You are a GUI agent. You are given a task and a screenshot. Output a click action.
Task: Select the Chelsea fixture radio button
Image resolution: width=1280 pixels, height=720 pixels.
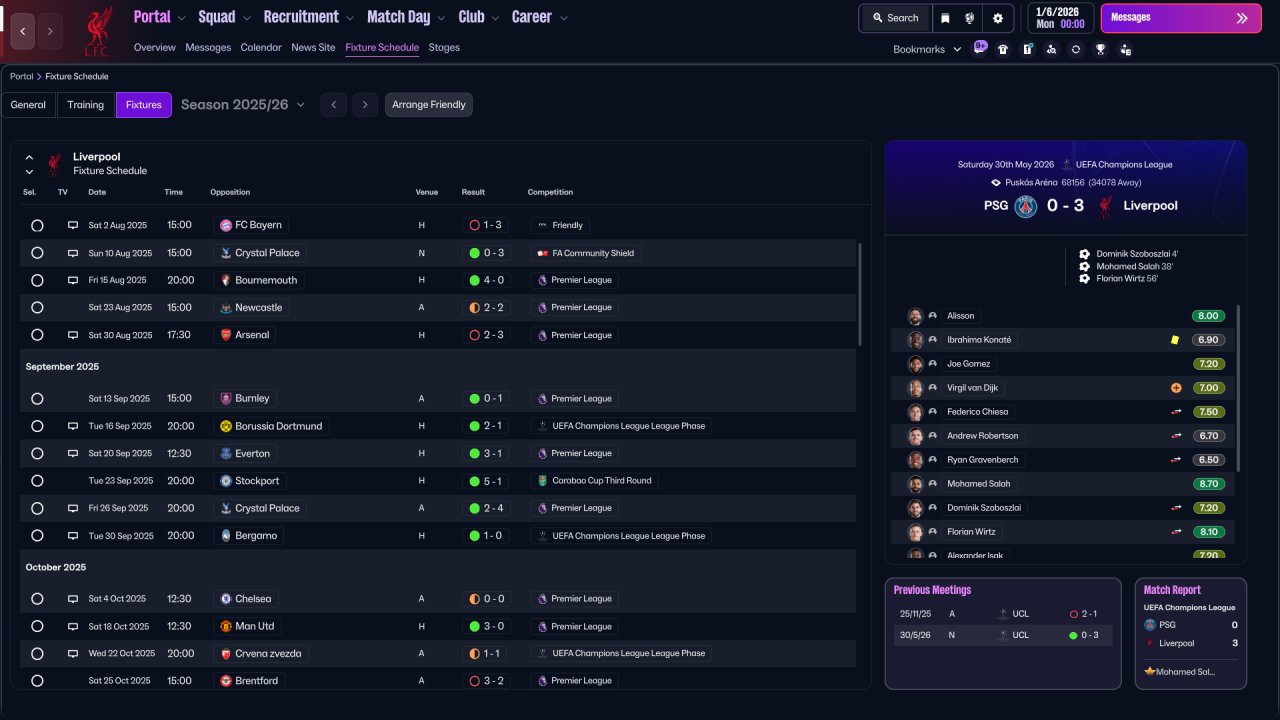tap(37, 599)
